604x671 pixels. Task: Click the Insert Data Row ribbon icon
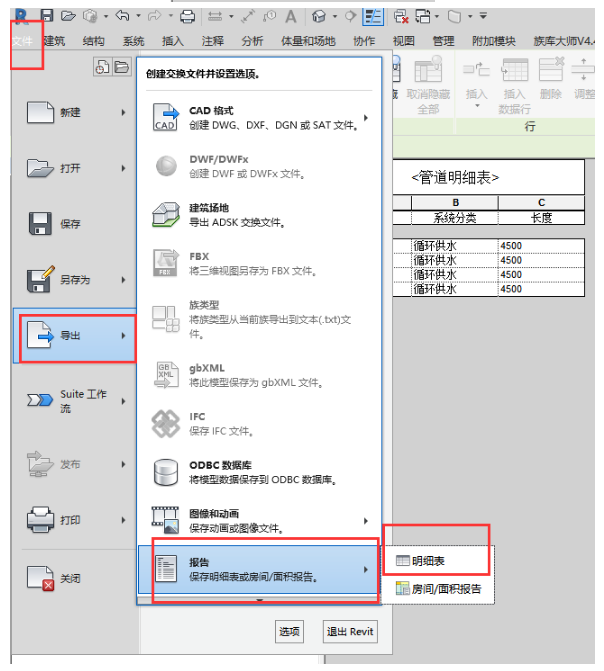[515, 70]
